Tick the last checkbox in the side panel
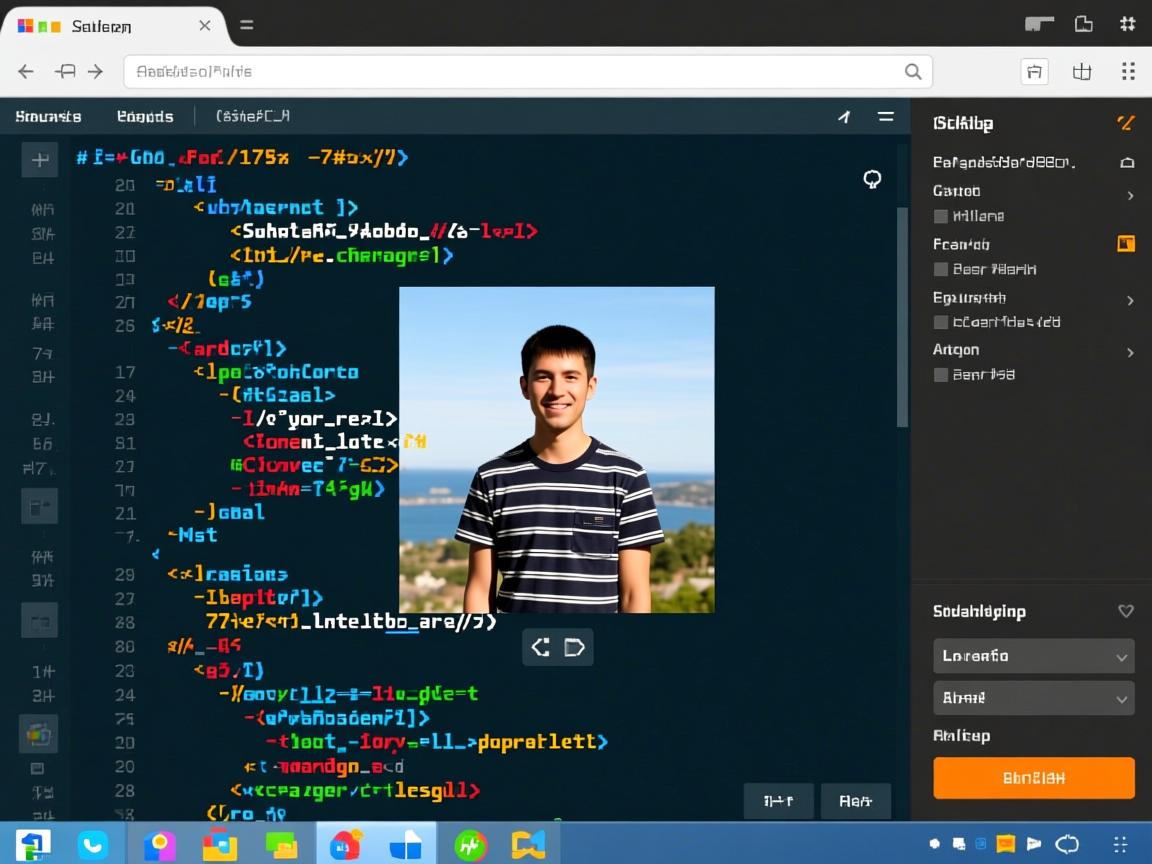This screenshot has width=1152, height=864. (940, 375)
